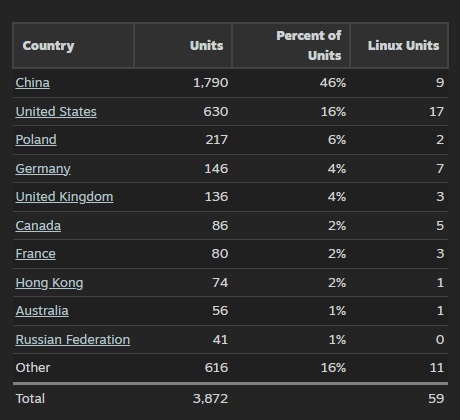
Task: Click China's 46% percent cell
Action: [333, 83]
